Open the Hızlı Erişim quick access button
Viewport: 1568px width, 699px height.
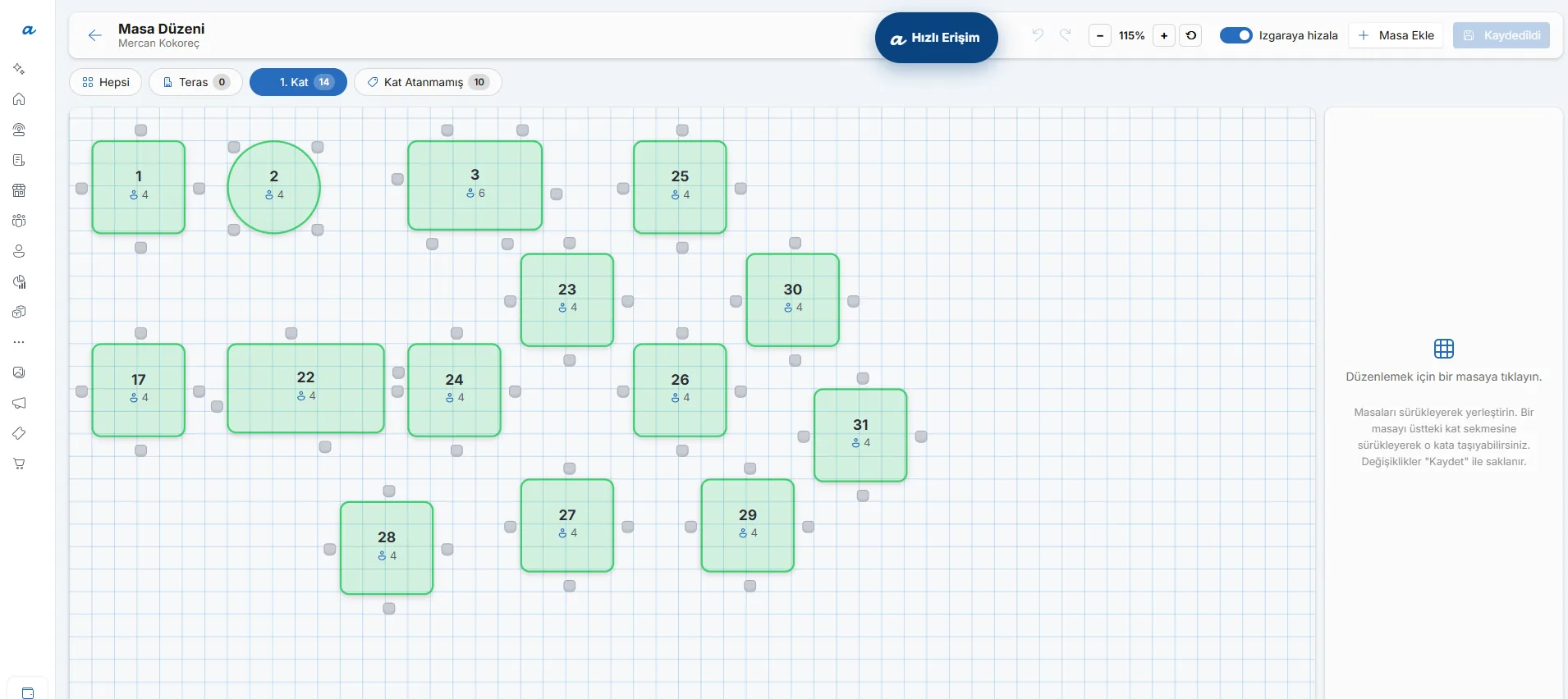coord(937,38)
